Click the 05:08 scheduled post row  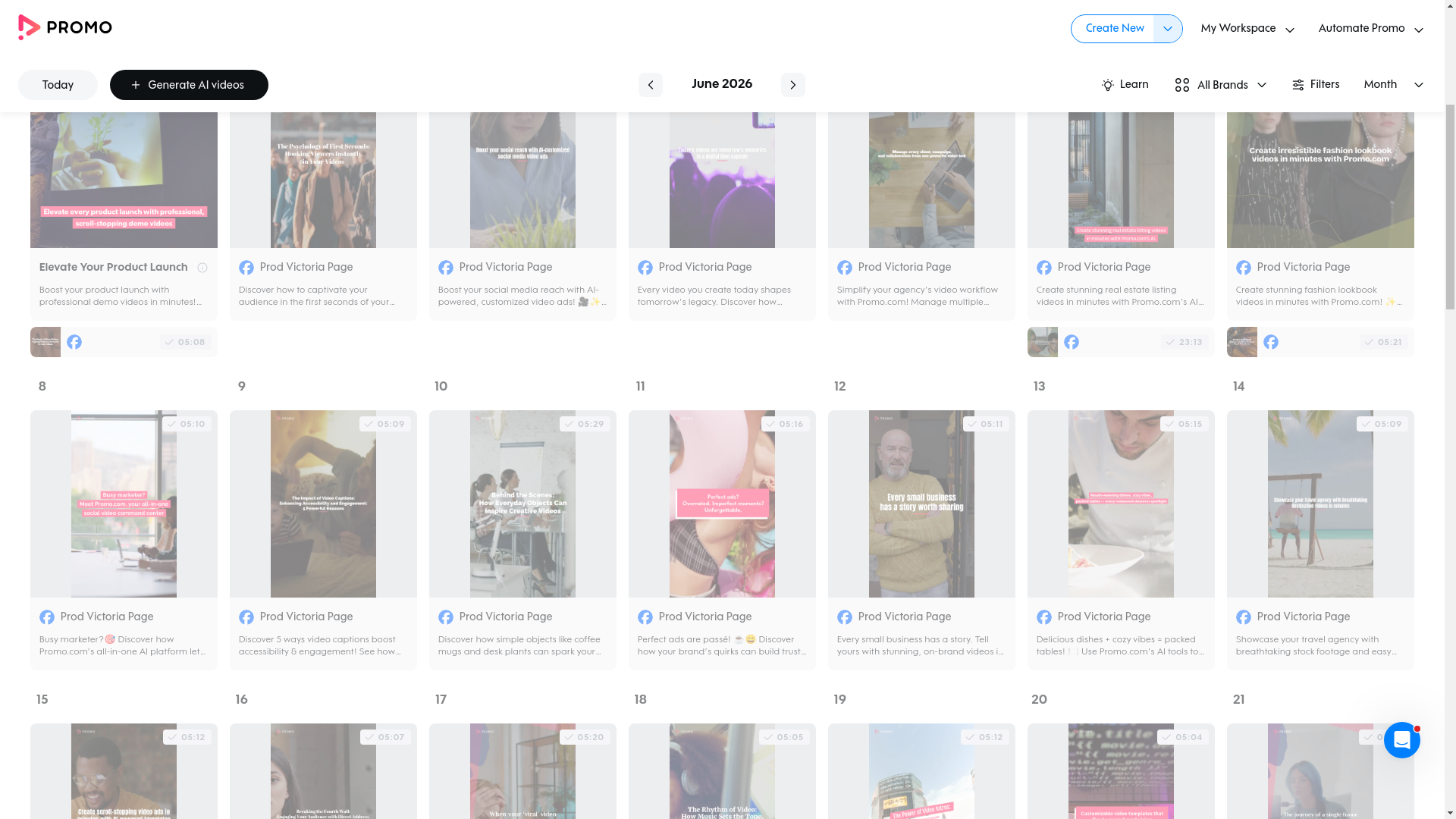click(124, 342)
